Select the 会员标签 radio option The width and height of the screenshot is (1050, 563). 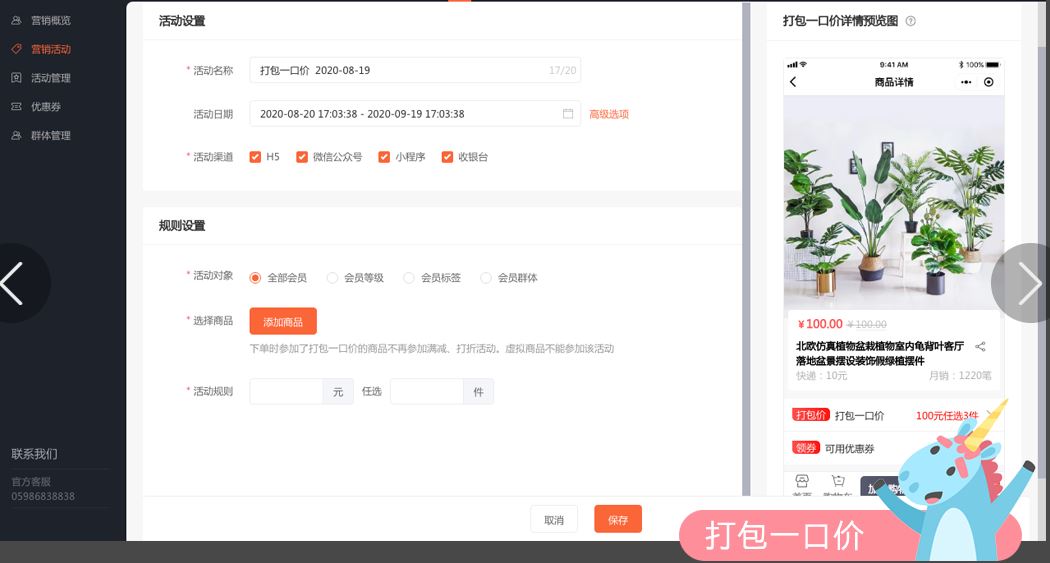point(409,278)
